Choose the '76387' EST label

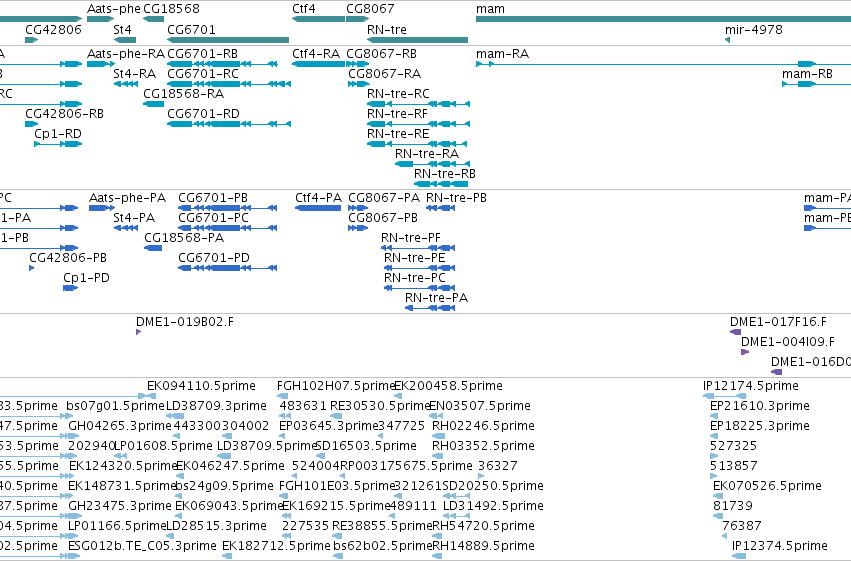coord(741,526)
